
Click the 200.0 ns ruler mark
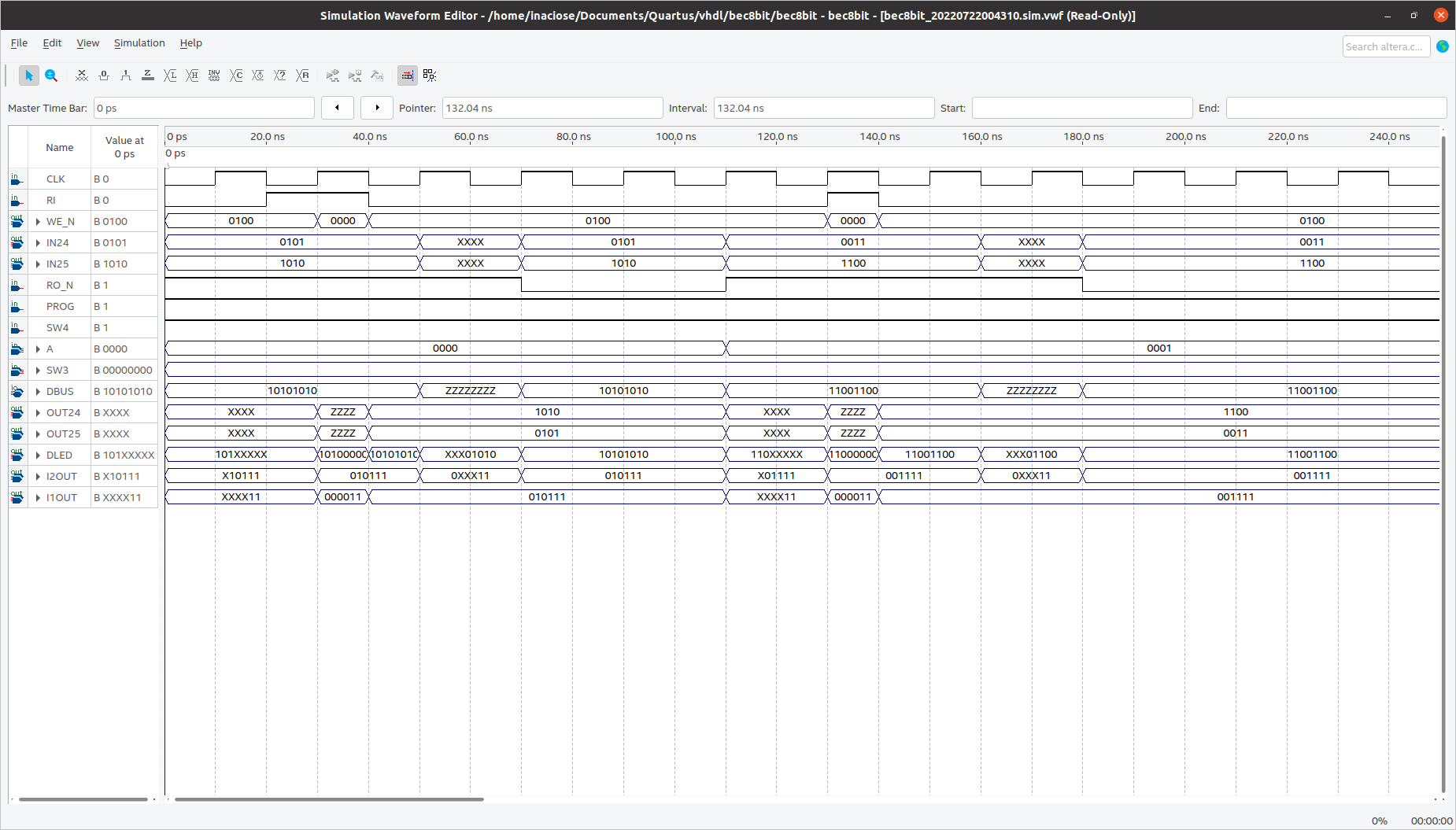coord(1186,137)
